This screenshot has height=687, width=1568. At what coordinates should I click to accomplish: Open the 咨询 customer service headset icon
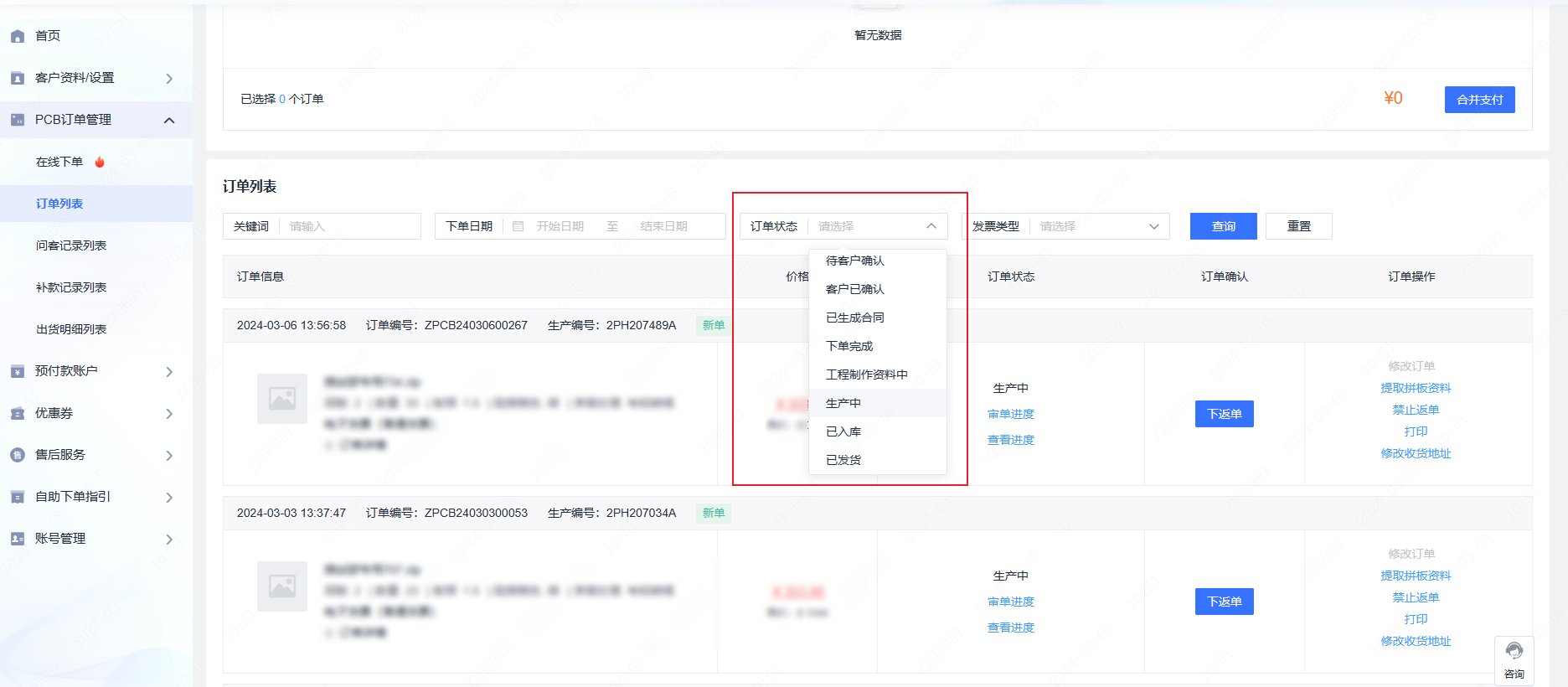click(1514, 652)
